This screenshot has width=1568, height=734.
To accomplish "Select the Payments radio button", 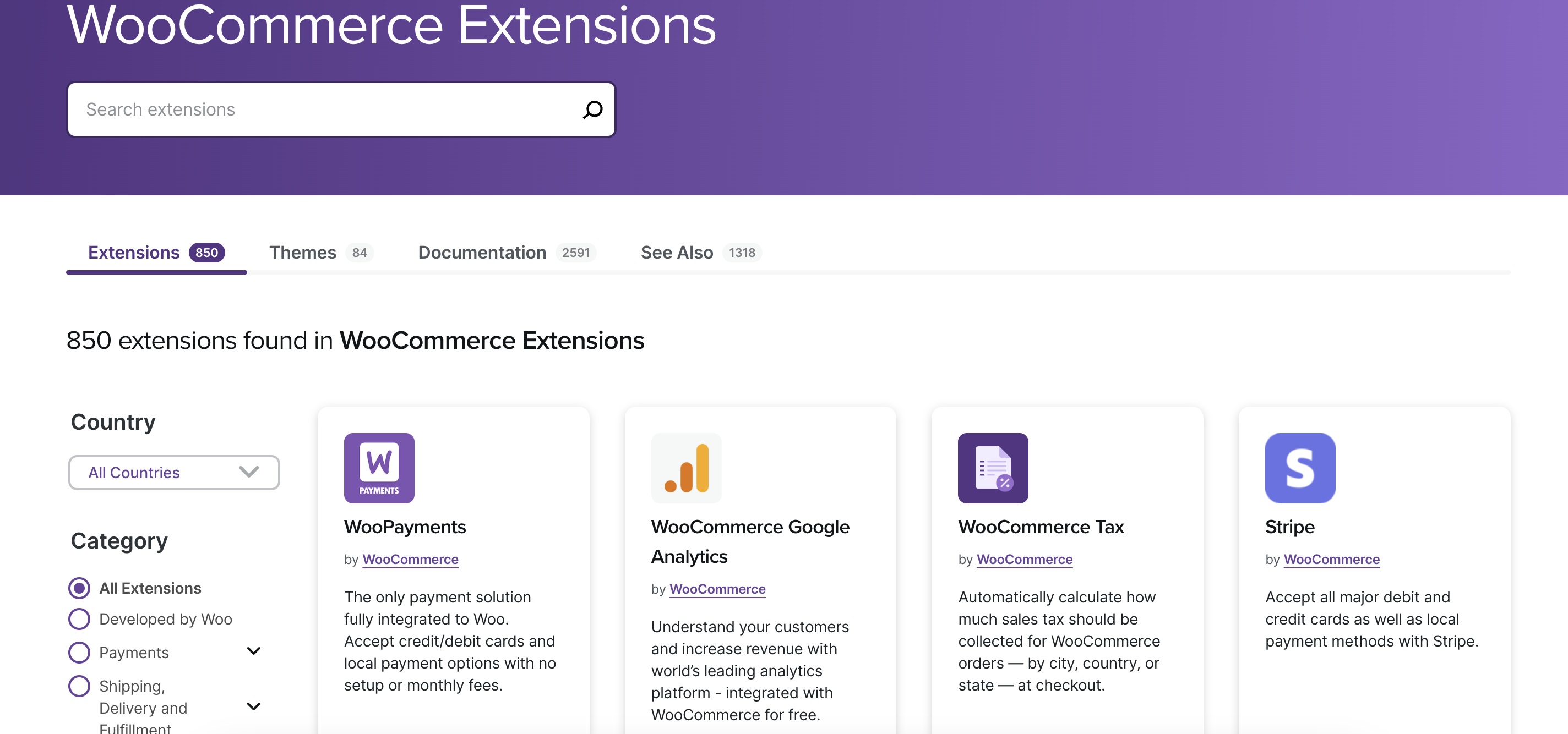I will 79,652.
